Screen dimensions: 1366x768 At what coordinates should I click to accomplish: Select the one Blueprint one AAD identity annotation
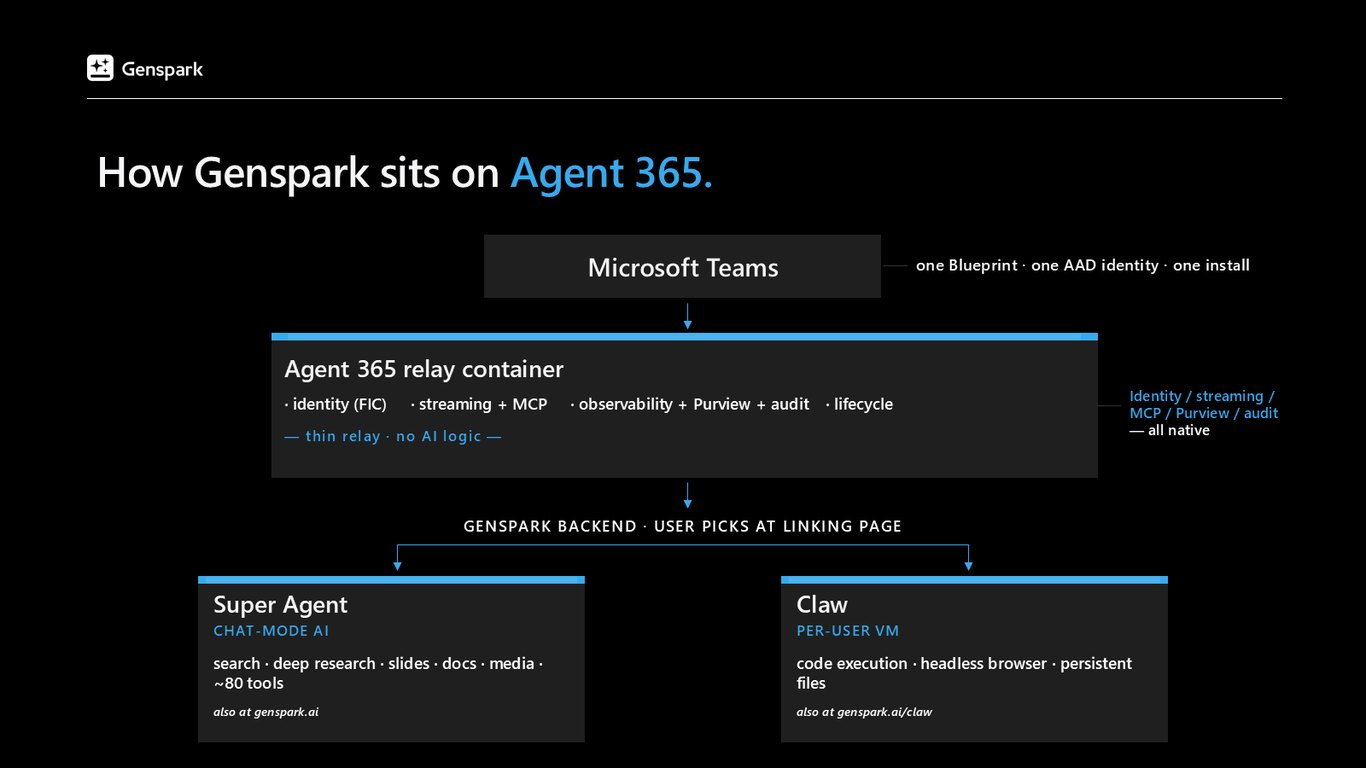pyautogui.click(x=1083, y=265)
